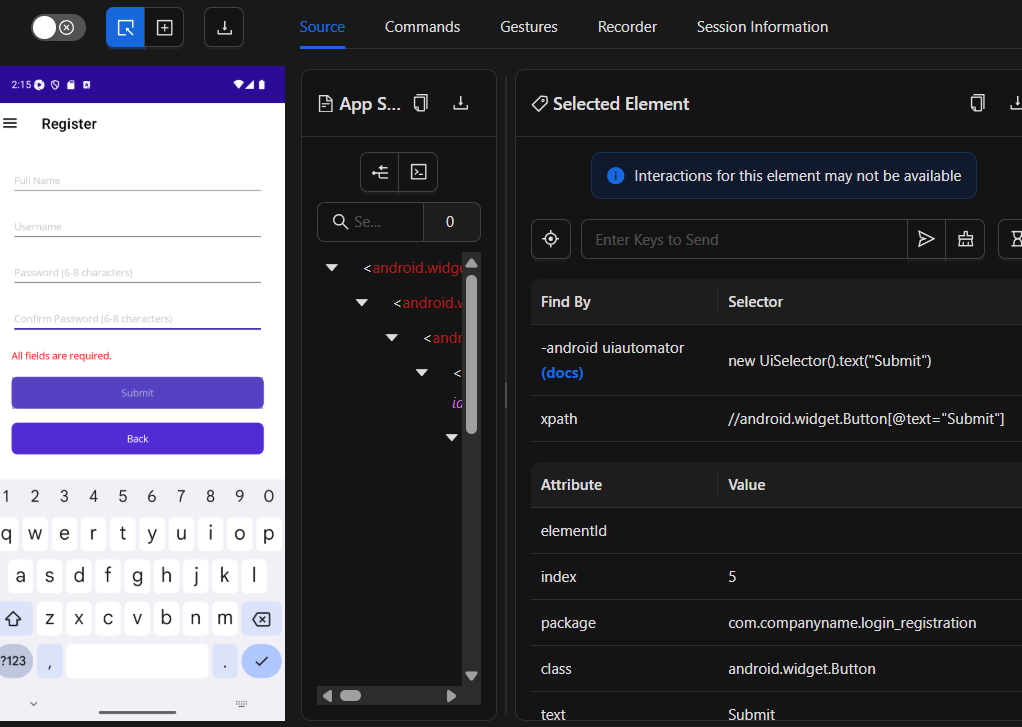Collapse the second-level android tree node

[x=362, y=303]
